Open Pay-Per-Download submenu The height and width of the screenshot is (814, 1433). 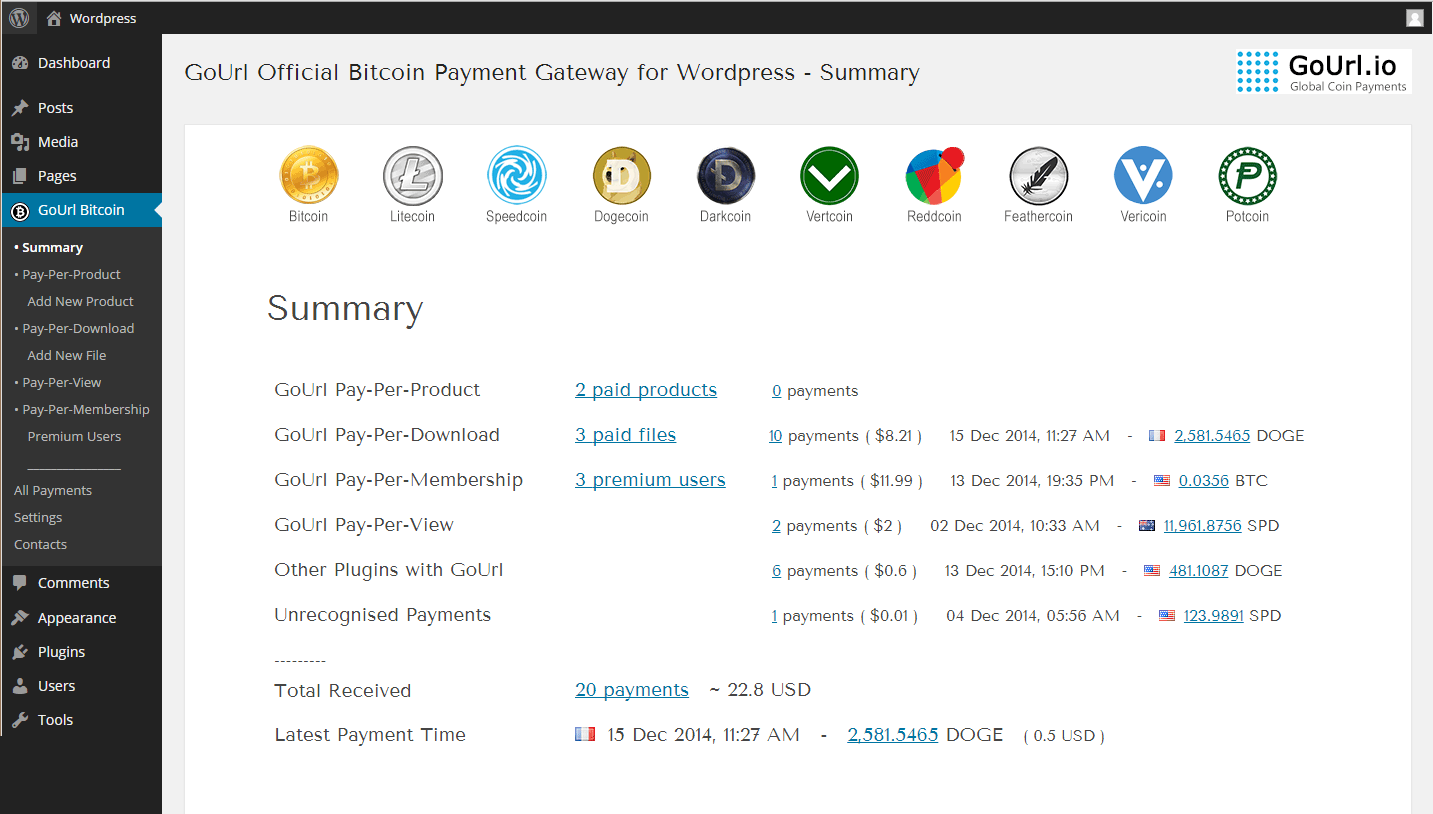pos(78,328)
